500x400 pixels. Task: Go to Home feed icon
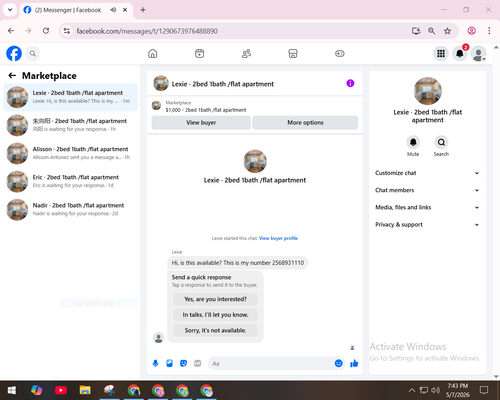153,53
